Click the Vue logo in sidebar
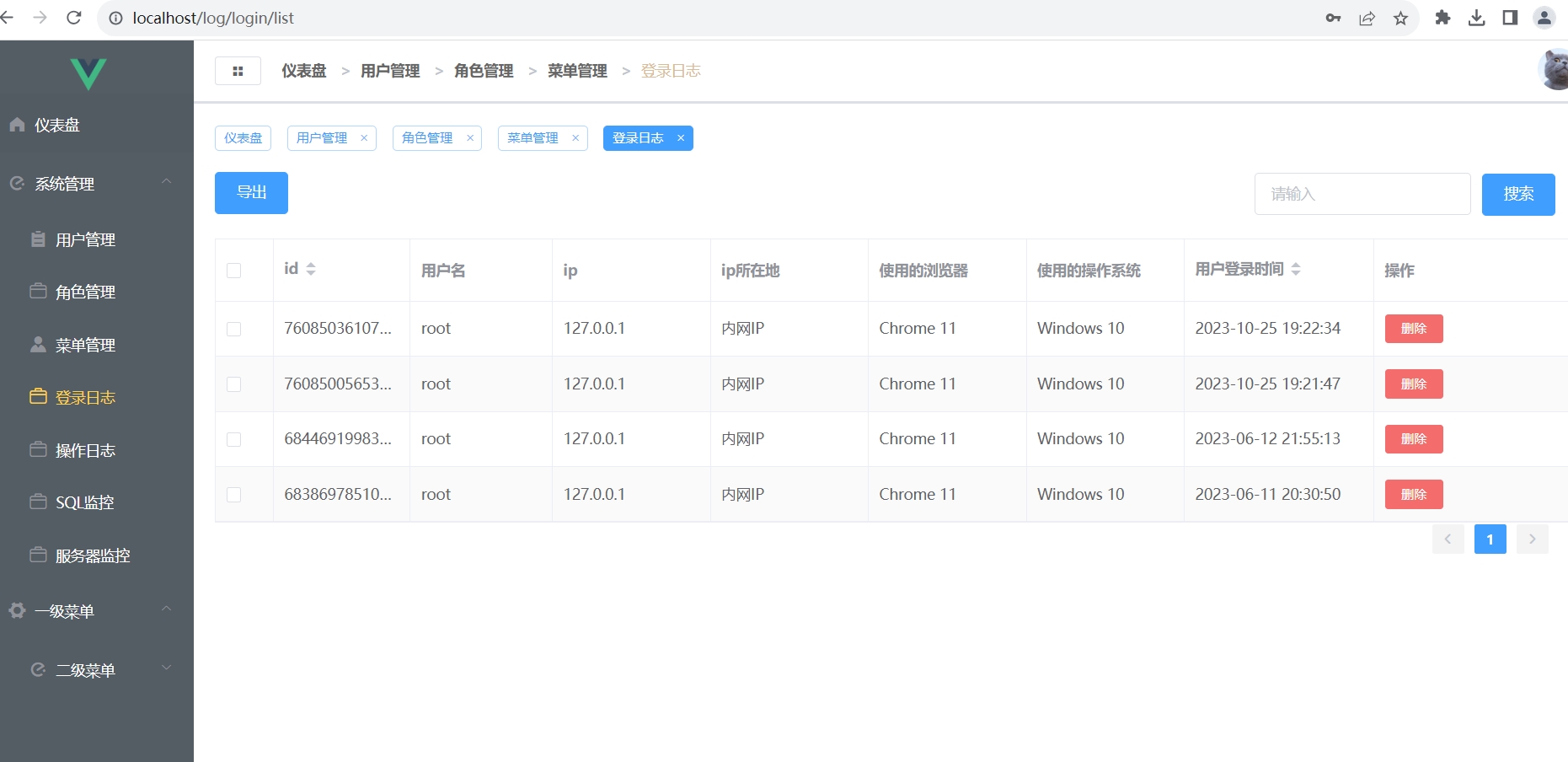The width and height of the screenshot is (1568, 762). tap(88, 74)
